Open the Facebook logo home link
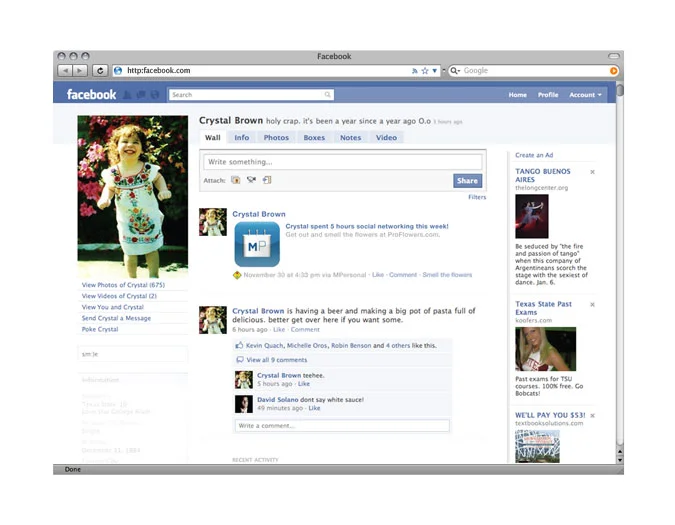 click(91, 95)
